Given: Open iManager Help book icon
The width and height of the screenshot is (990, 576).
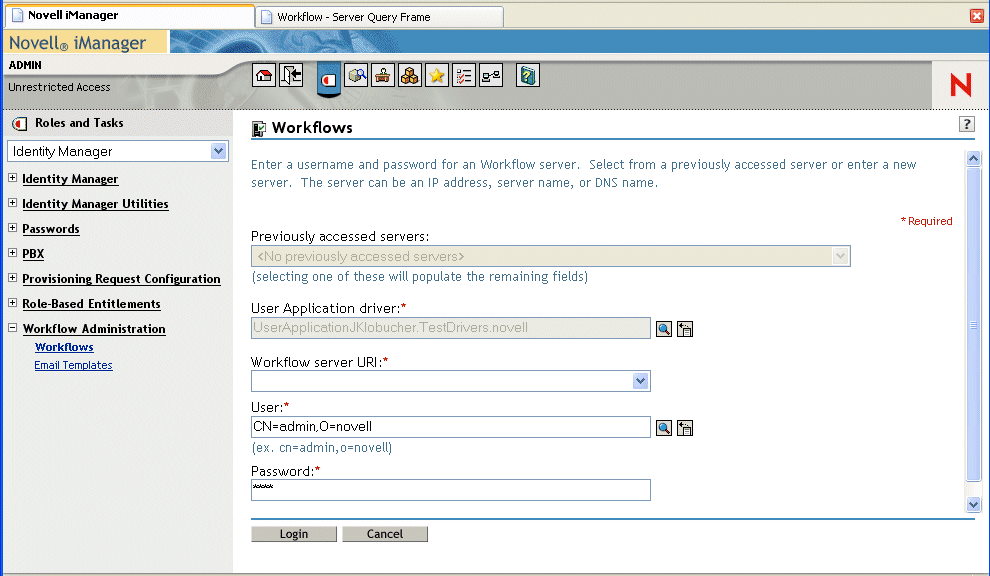Looking at the screenshot, I should click(527, 75).
